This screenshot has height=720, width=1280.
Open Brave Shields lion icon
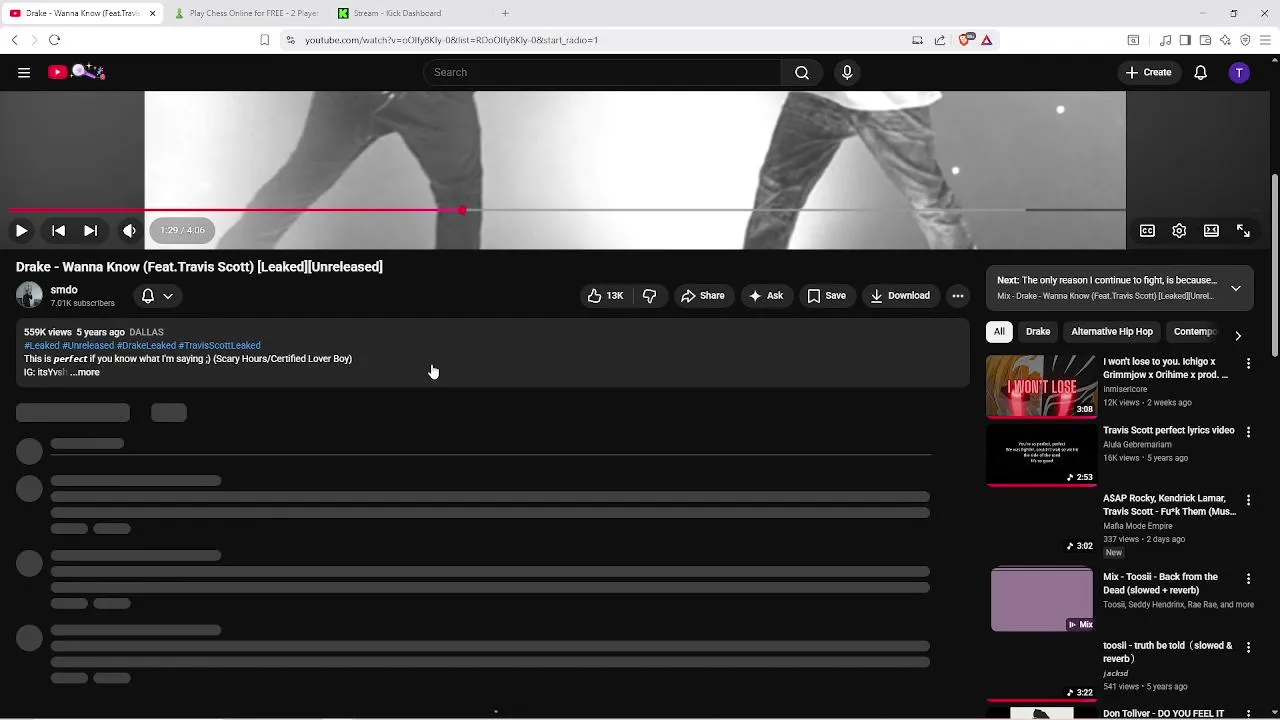click(x=965, y=40)
